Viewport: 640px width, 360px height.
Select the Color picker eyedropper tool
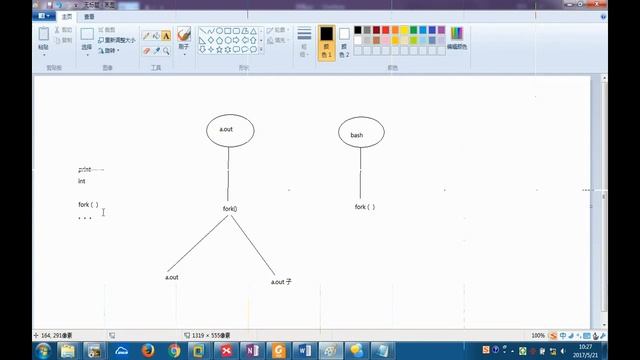tap(156, 51)
